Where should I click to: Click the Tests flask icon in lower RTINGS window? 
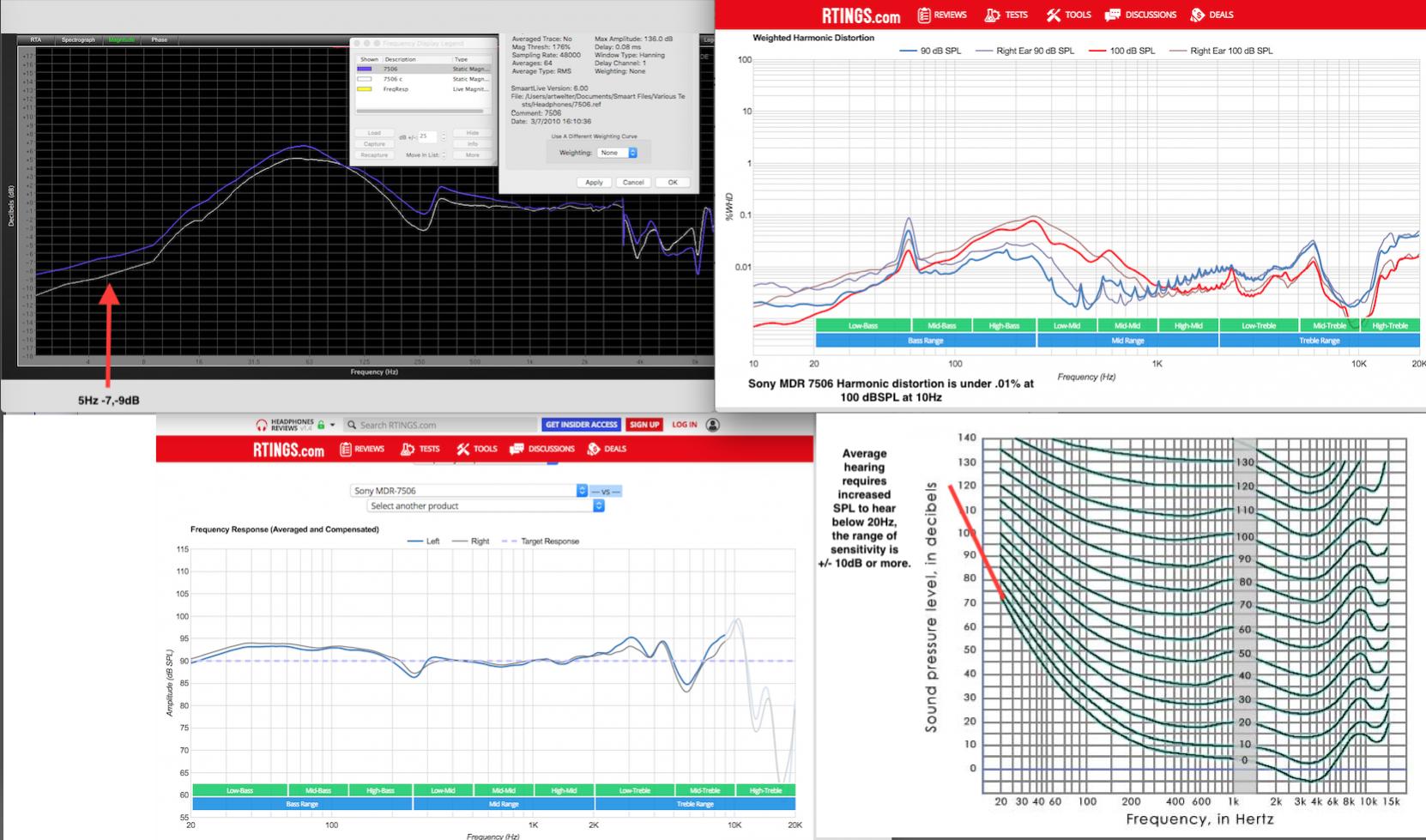[x=408, y=449]
